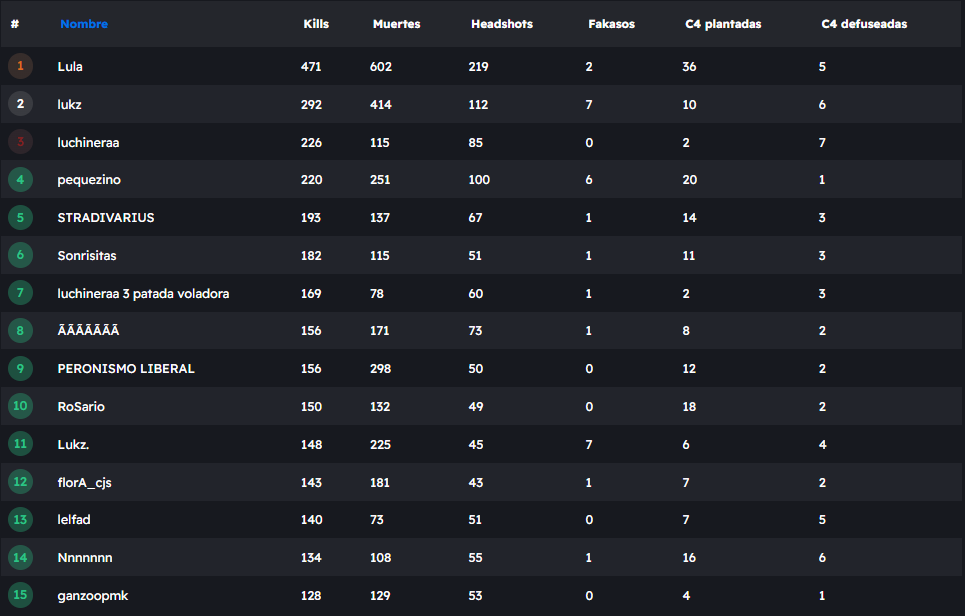The image size is (965, 616).
Task: Select player luchineraa 3 patada voladora
Action: coord(143,294)
